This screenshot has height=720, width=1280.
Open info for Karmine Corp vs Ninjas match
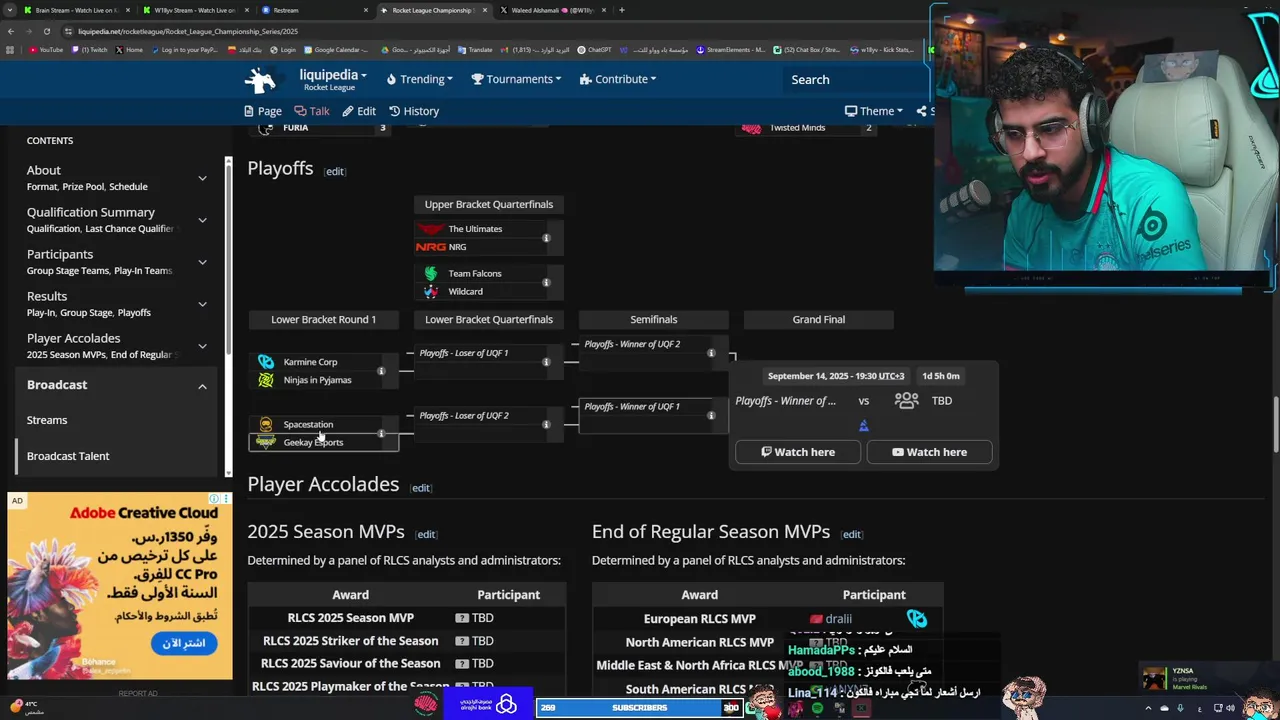click(x=381, y=371)
